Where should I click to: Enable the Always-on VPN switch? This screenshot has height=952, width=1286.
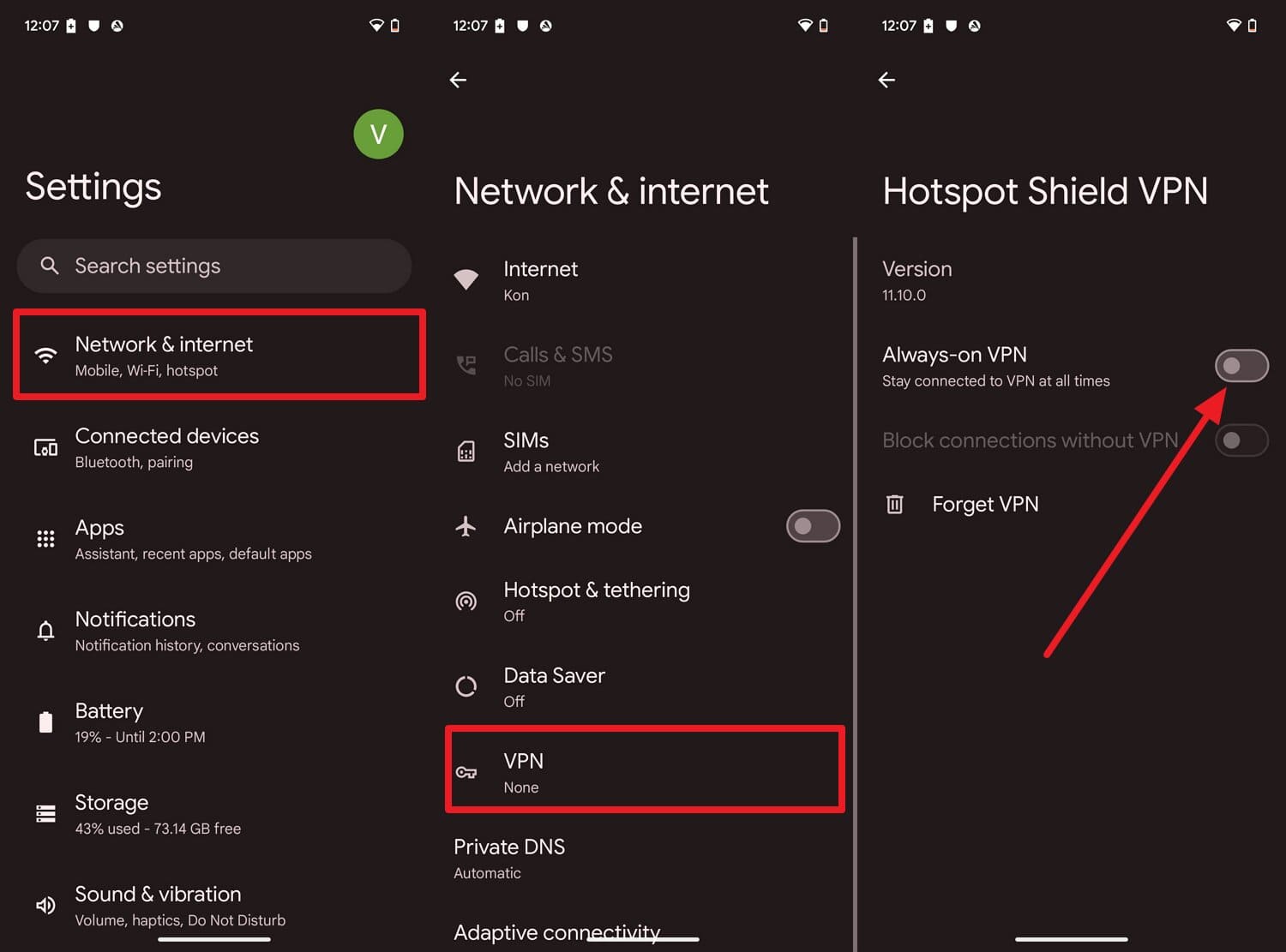tap(1241, 366)
